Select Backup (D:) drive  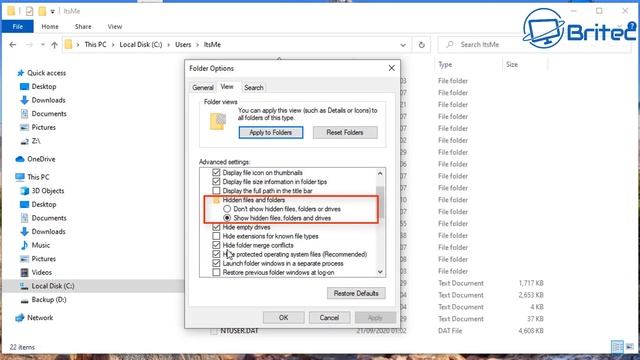[49, 300]
